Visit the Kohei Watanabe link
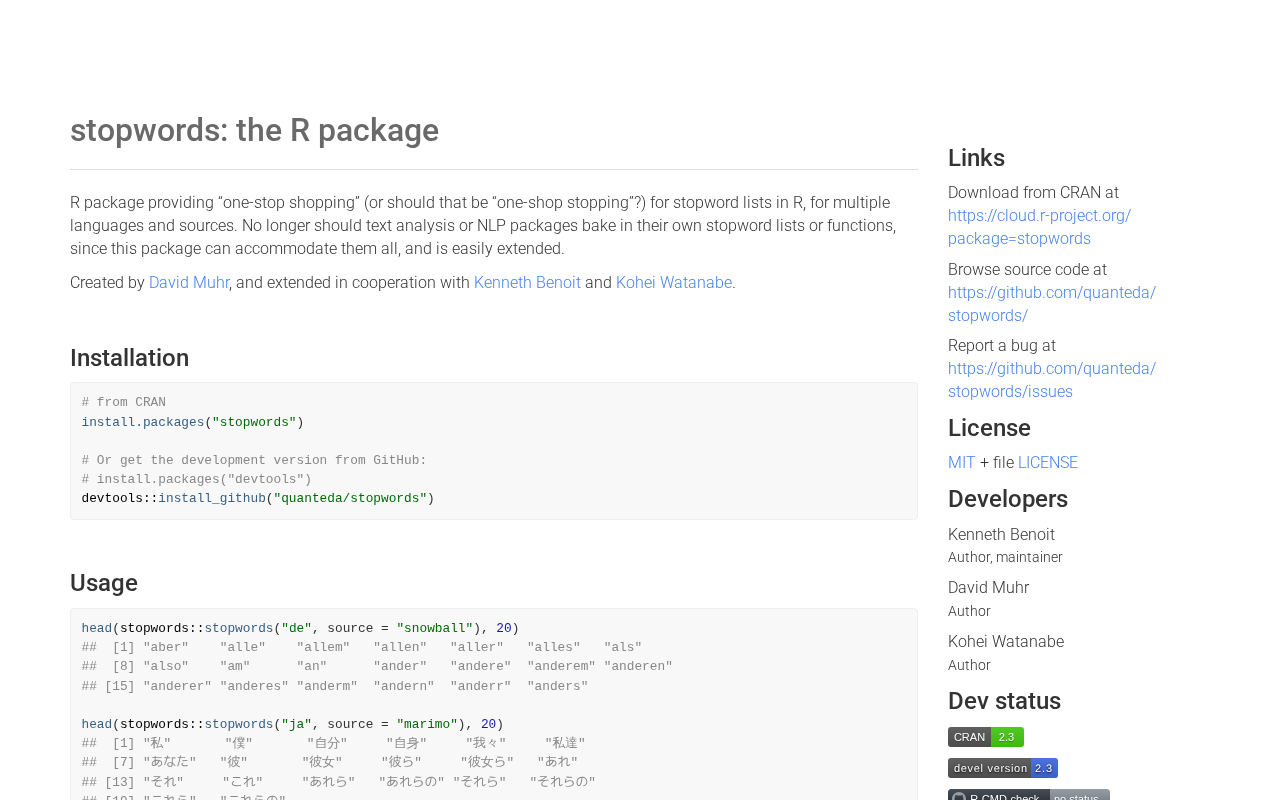Image resolution: width=1280 pixels, height=800 pixels. [674, 283]
